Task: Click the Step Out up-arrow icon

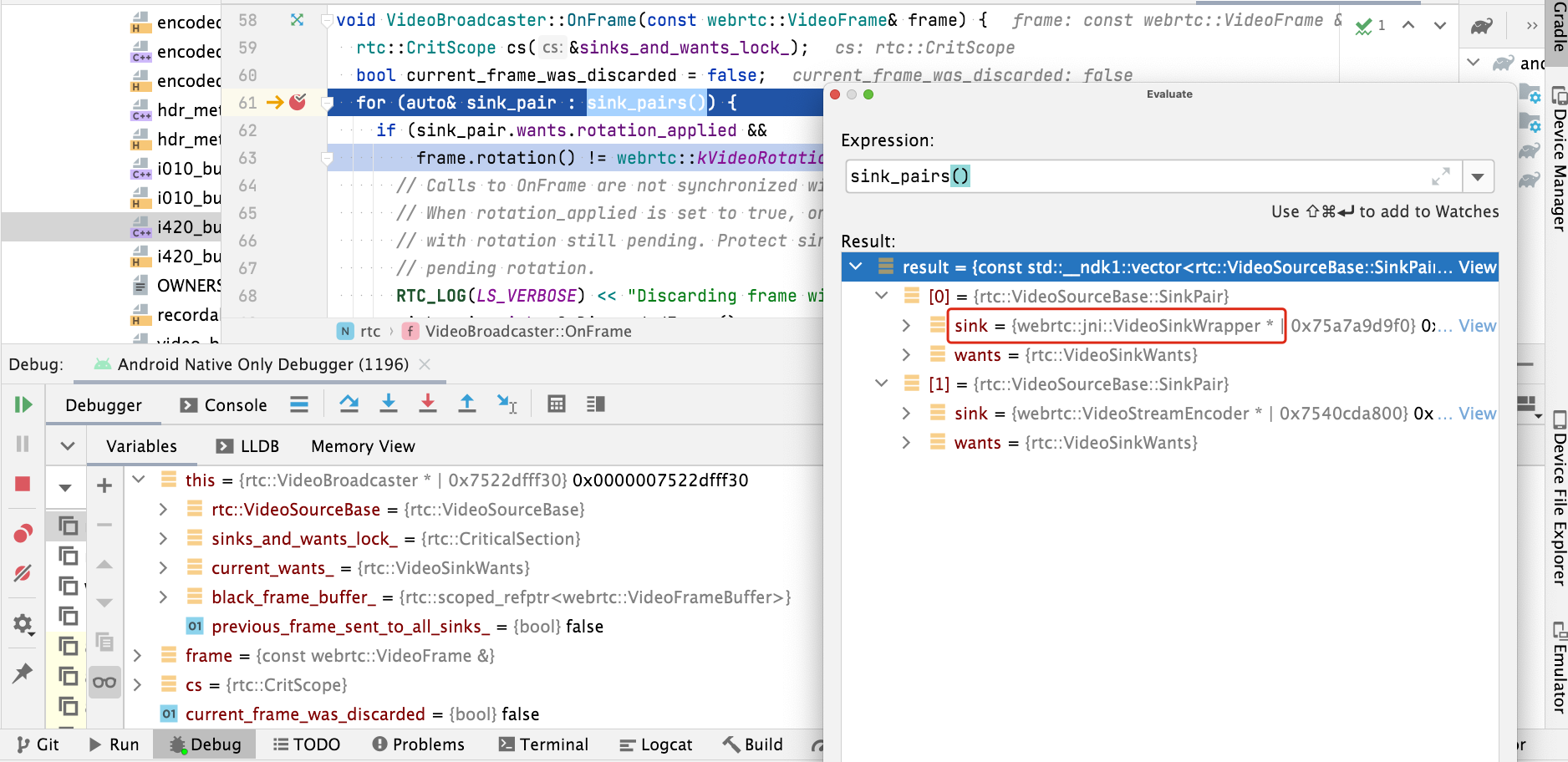Action: pyautogui.click(x=467, y=404)
